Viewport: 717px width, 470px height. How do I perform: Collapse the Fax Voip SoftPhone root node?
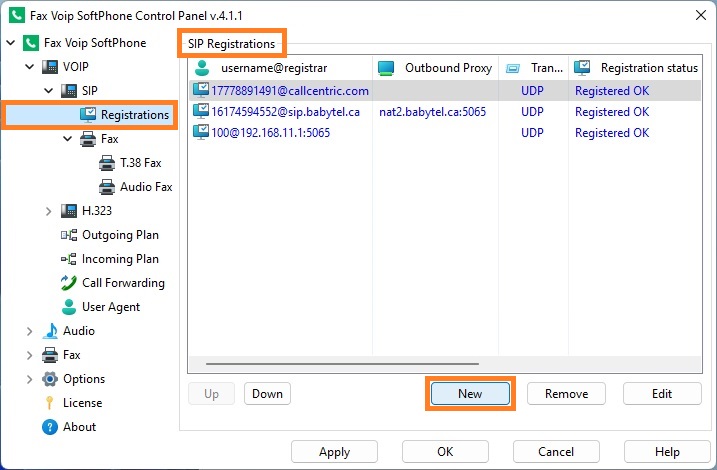[x=11, y=43]
